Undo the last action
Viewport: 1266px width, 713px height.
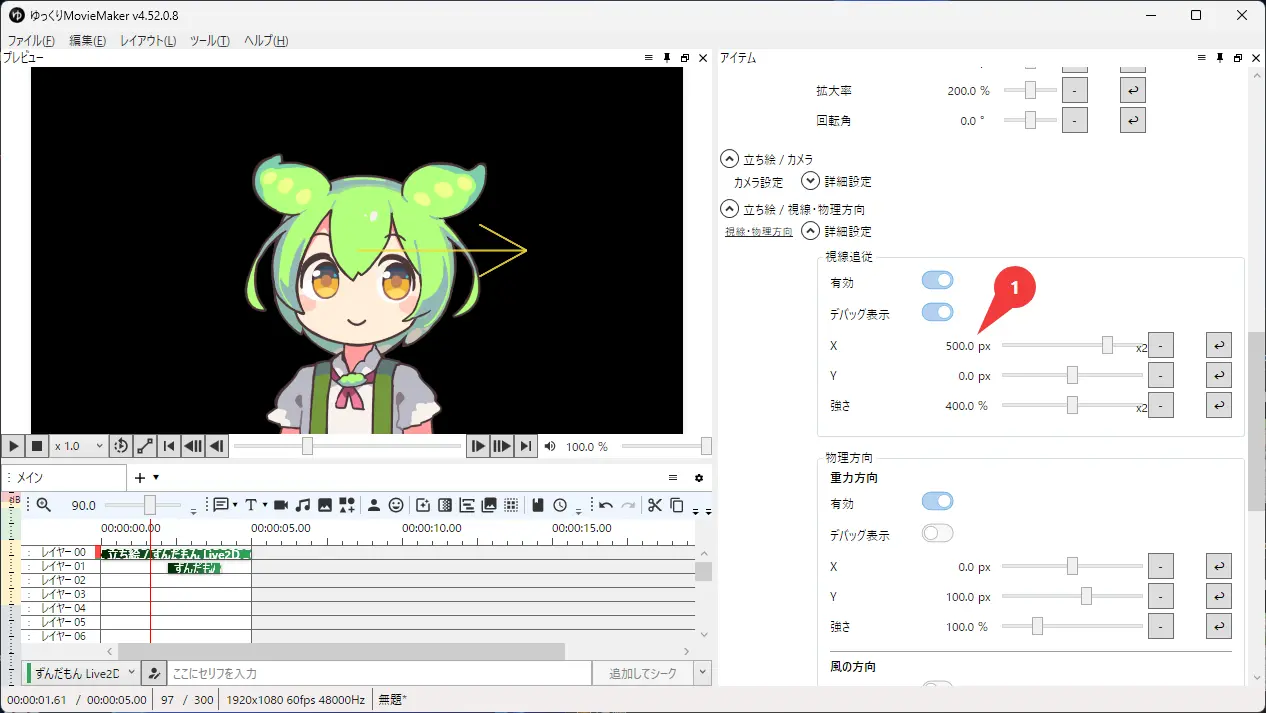(606, 505)
